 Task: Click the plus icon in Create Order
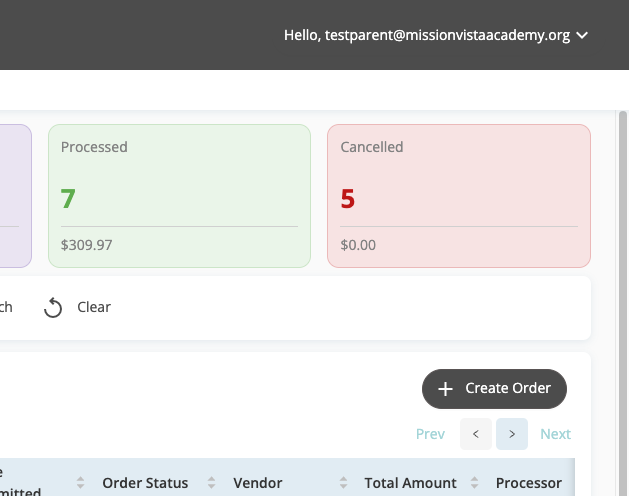click(445, 389)
